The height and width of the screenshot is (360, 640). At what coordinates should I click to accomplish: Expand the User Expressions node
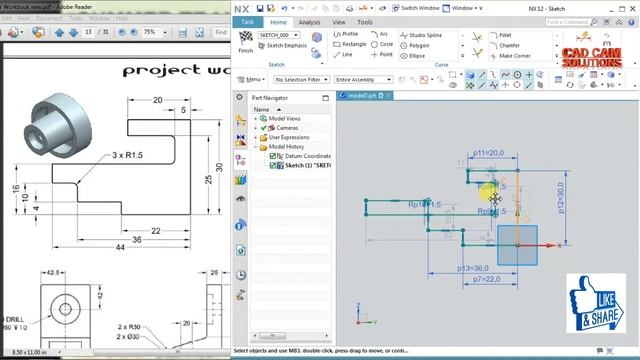pos(256,137)
